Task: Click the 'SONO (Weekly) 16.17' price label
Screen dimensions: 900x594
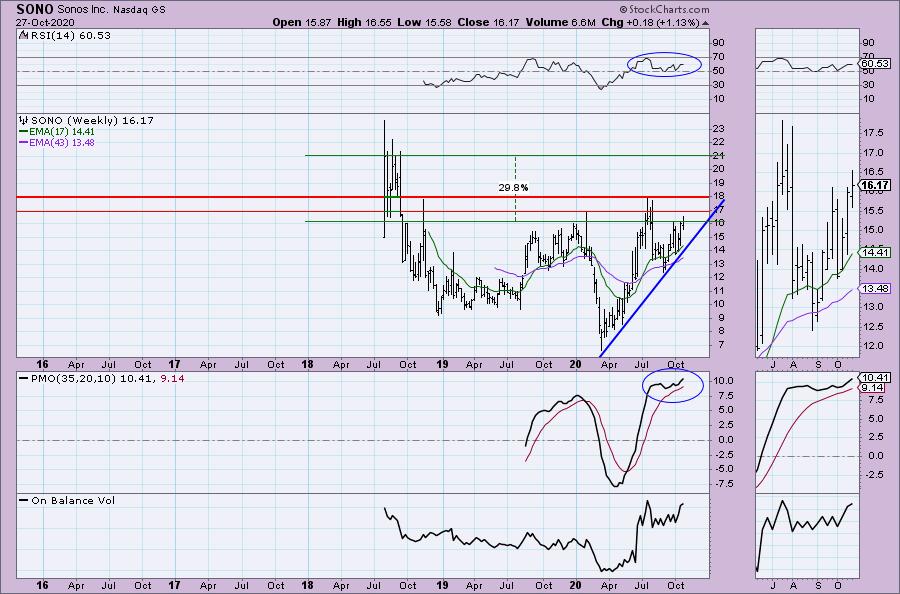Action: (92, 121)
